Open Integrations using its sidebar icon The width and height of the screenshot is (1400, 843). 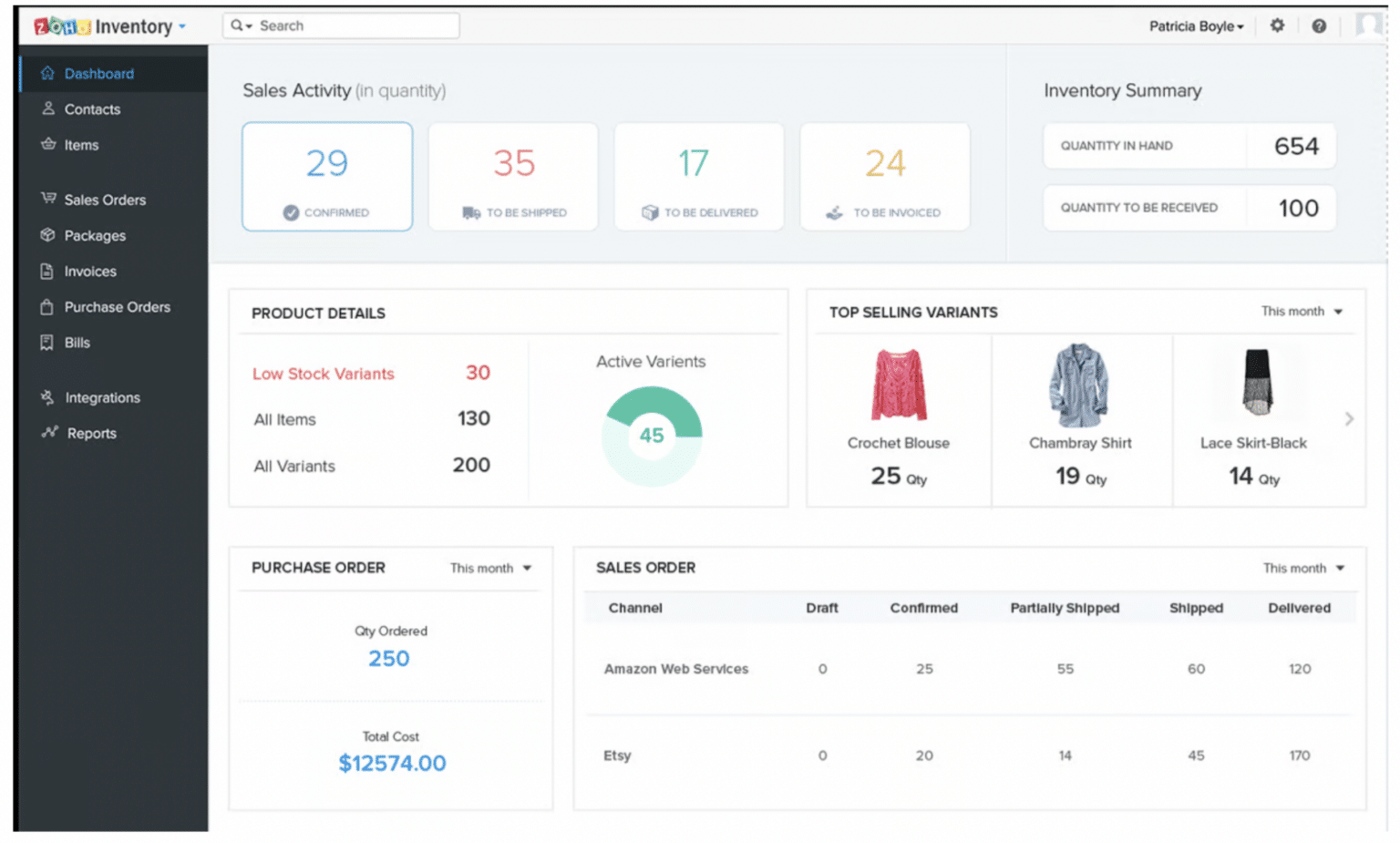pos(47,397)
